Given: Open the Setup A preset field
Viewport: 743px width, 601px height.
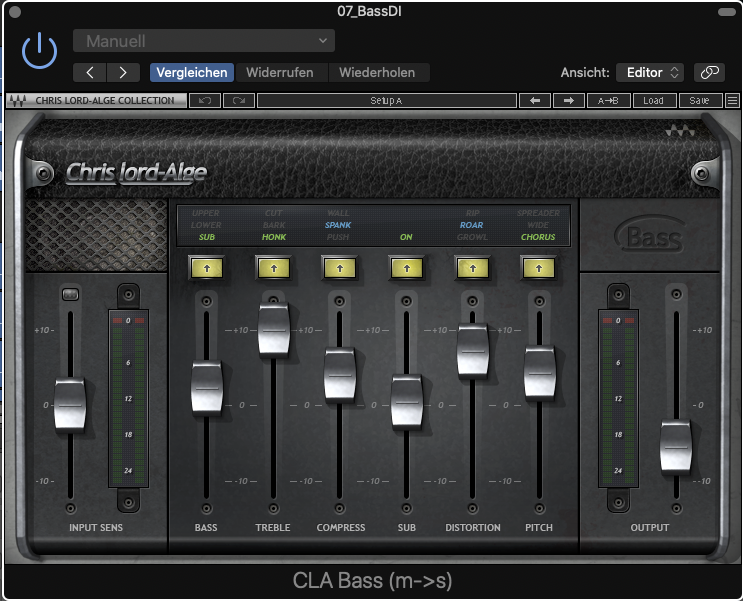Looking at the screenshot, I should [386, 101].
